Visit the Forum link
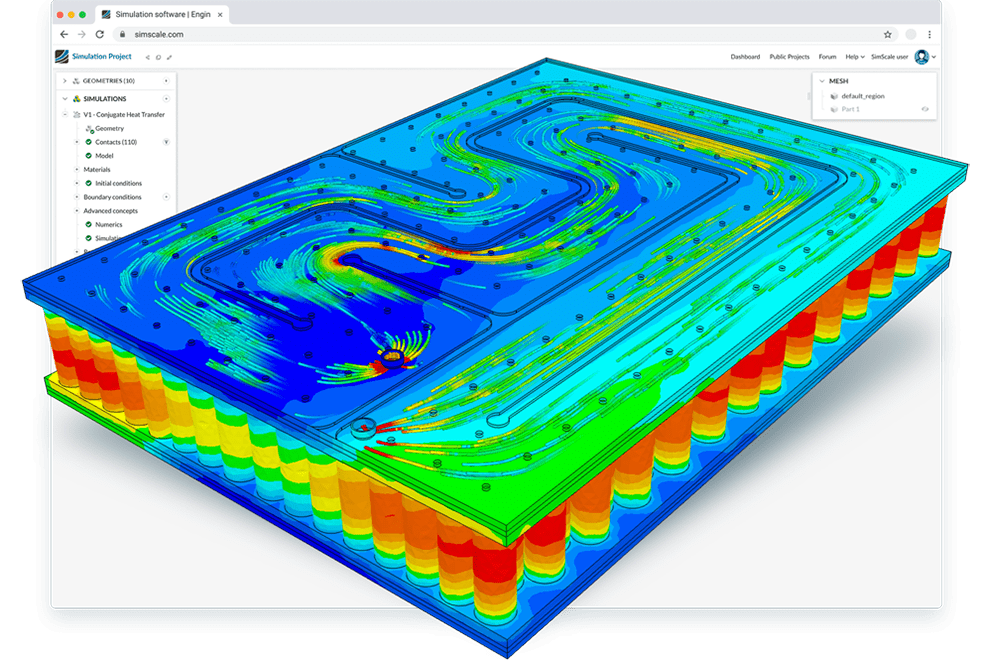The width and height of the screenshot is (992, 660). 828,57
